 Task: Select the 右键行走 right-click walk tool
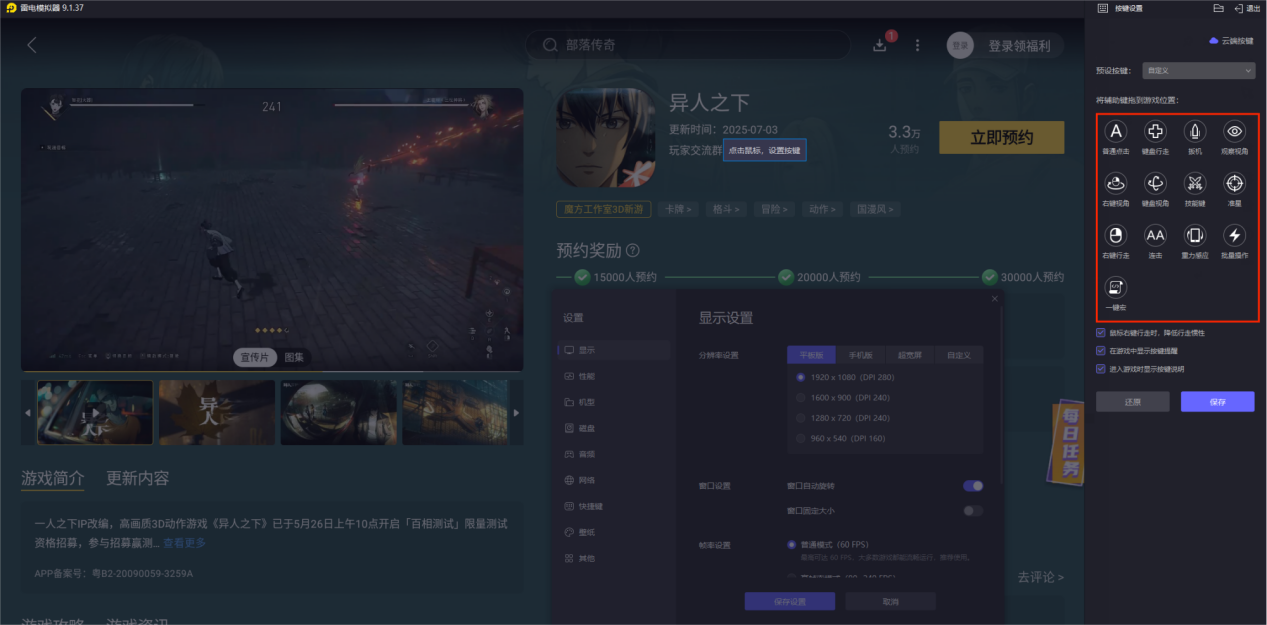pos(1116,236)
